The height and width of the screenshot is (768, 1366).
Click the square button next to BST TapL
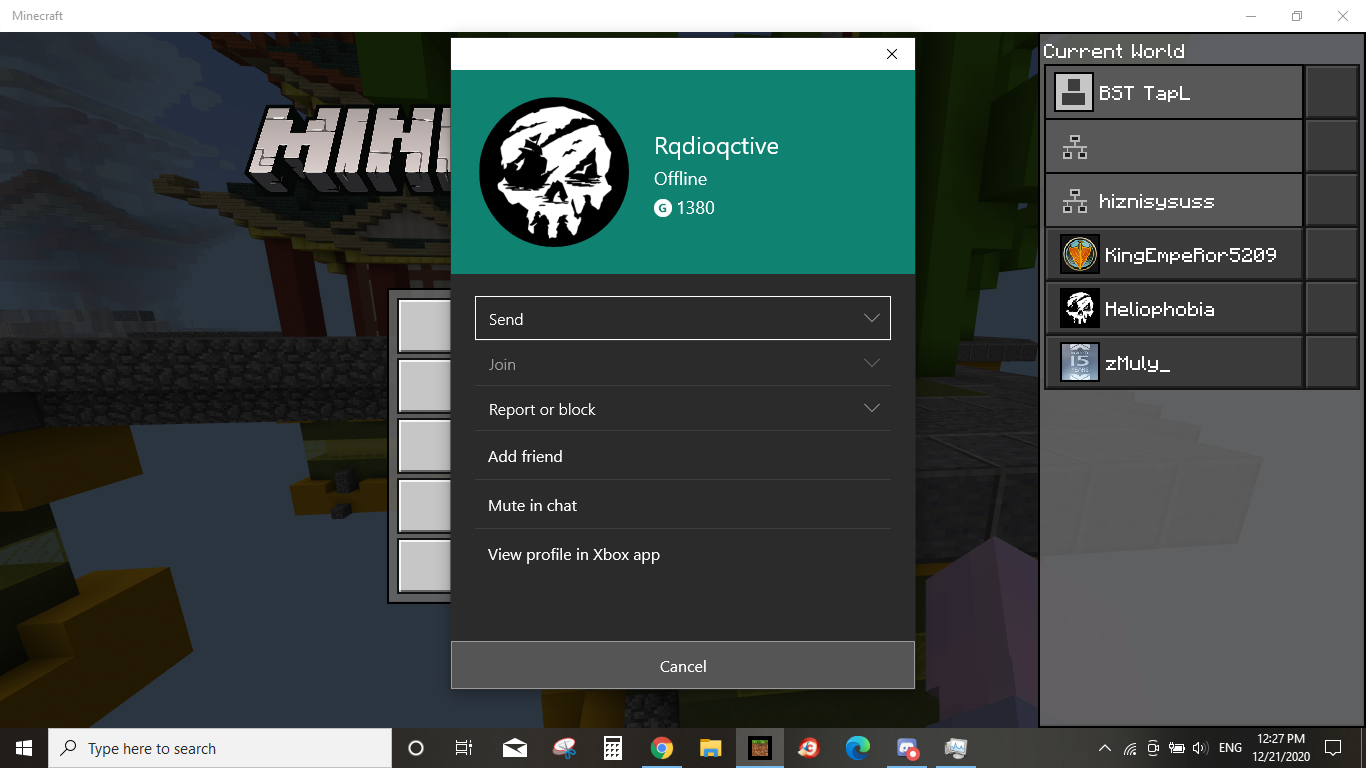(1331, 93)
